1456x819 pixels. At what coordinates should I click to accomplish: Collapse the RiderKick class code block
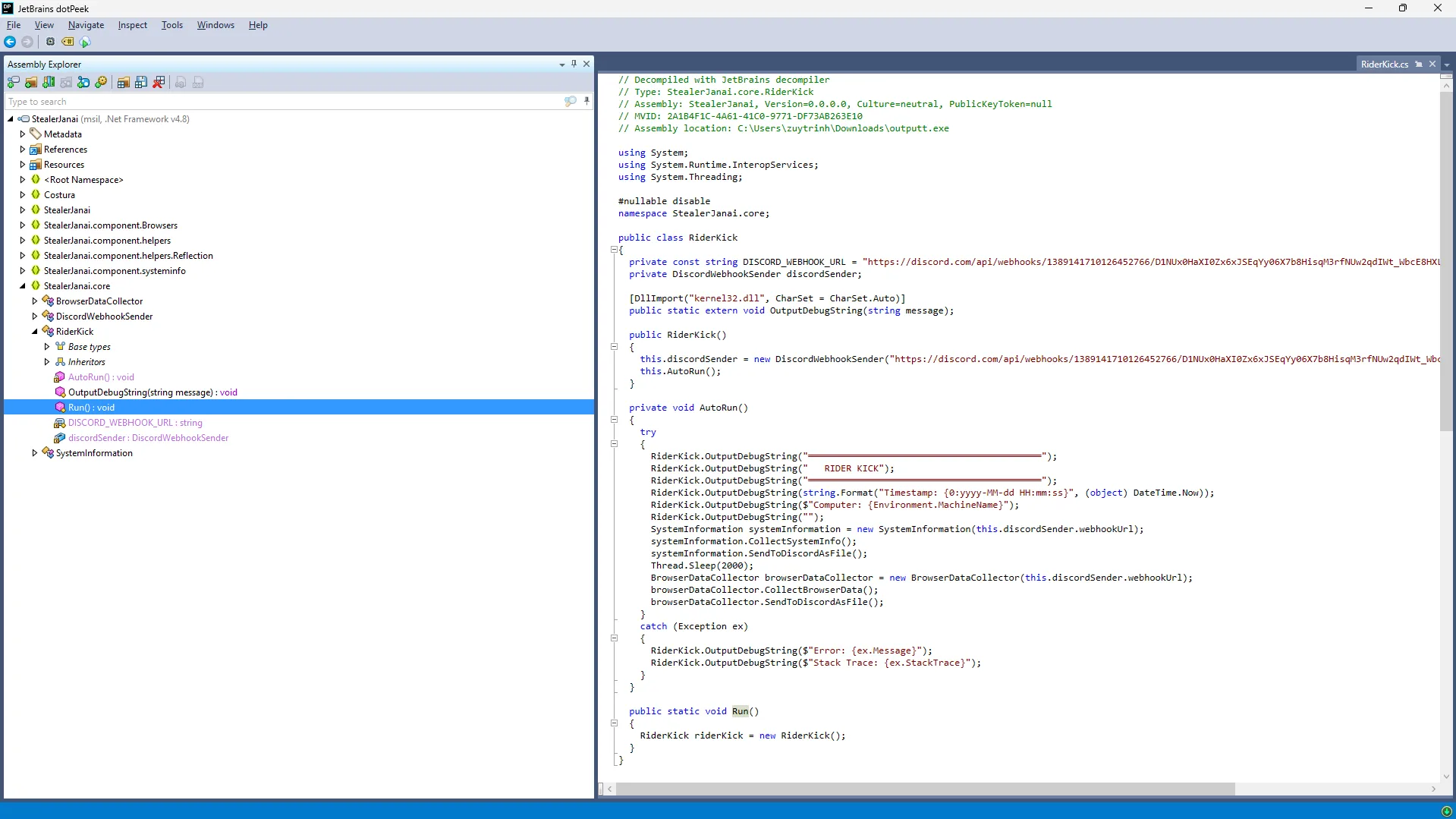[614, 250]
